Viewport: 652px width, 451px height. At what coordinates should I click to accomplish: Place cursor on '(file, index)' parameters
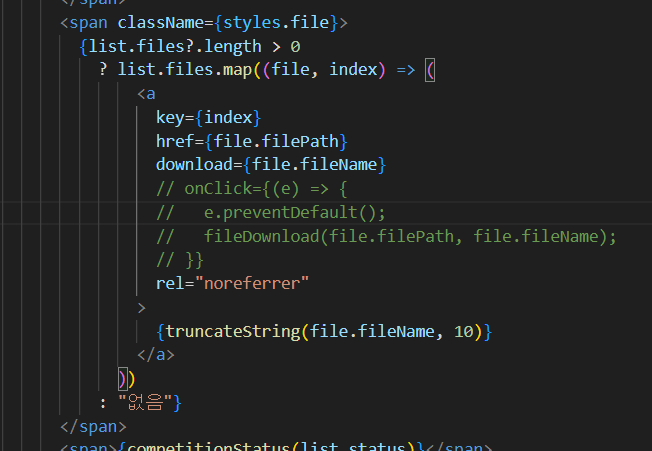325,70
